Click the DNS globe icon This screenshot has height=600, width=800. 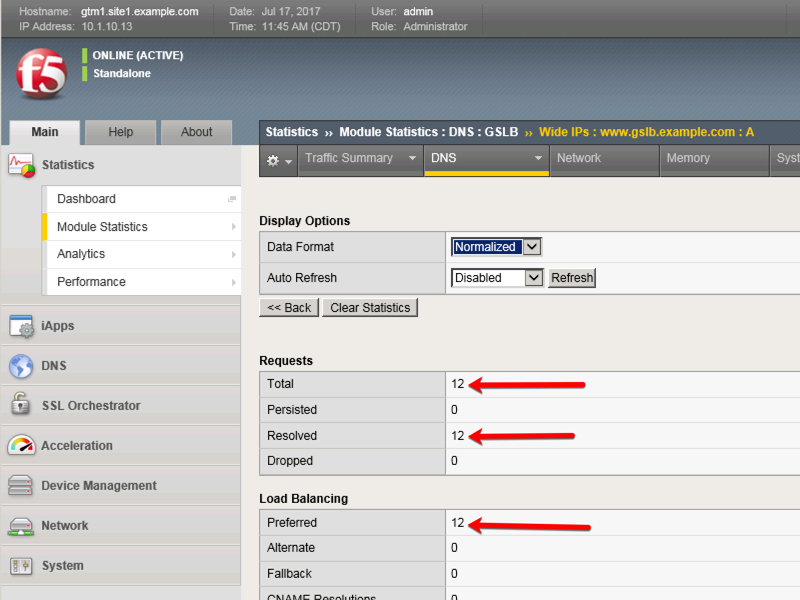(x=21, y=366)
